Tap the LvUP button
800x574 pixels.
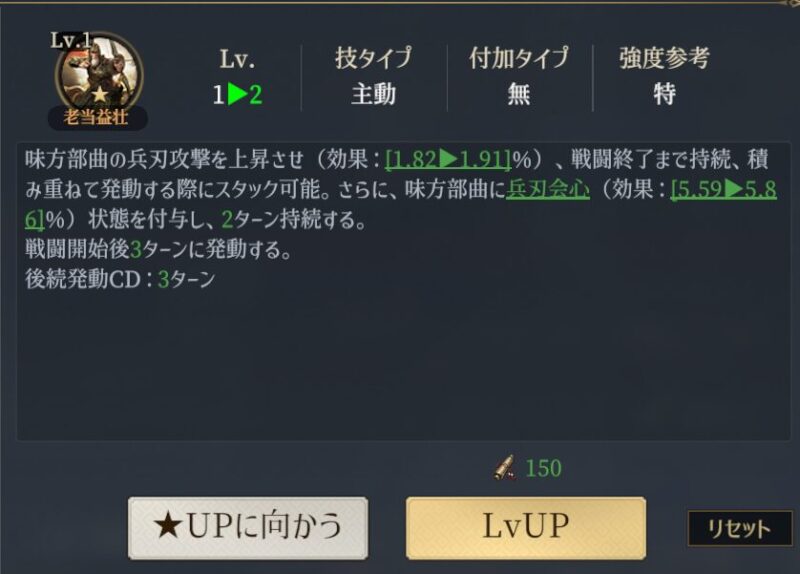[526, 528]
